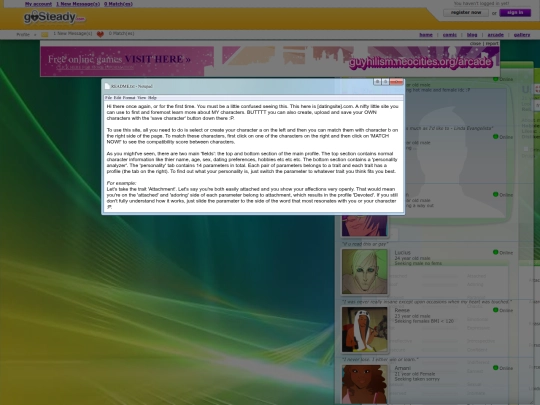Open the Help menu in Notepad

(x=152, y=98)
